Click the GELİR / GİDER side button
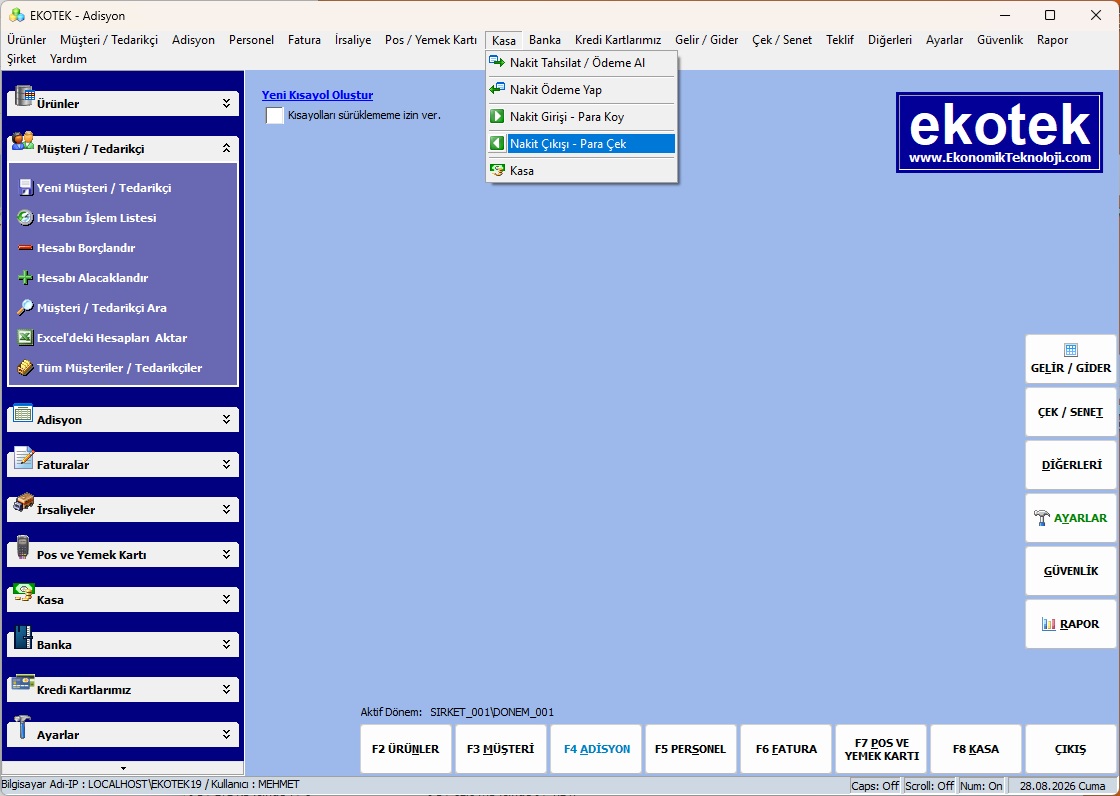 click(x=1071, y=359)
